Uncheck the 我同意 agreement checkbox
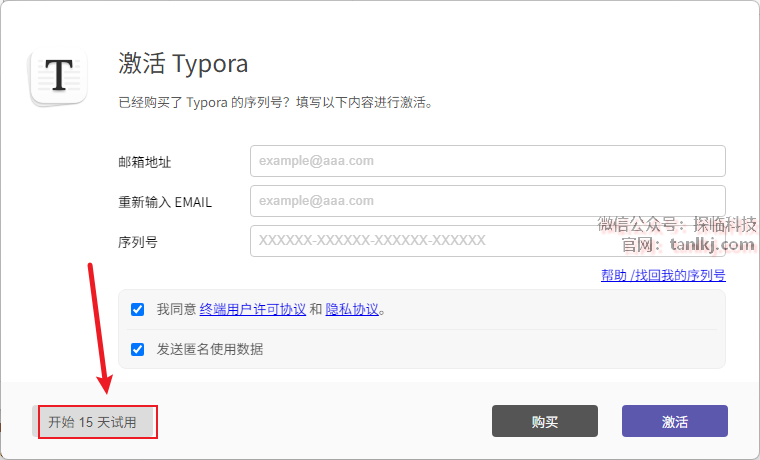This screenshot has height=460, width=760. [x=138, y=309]
